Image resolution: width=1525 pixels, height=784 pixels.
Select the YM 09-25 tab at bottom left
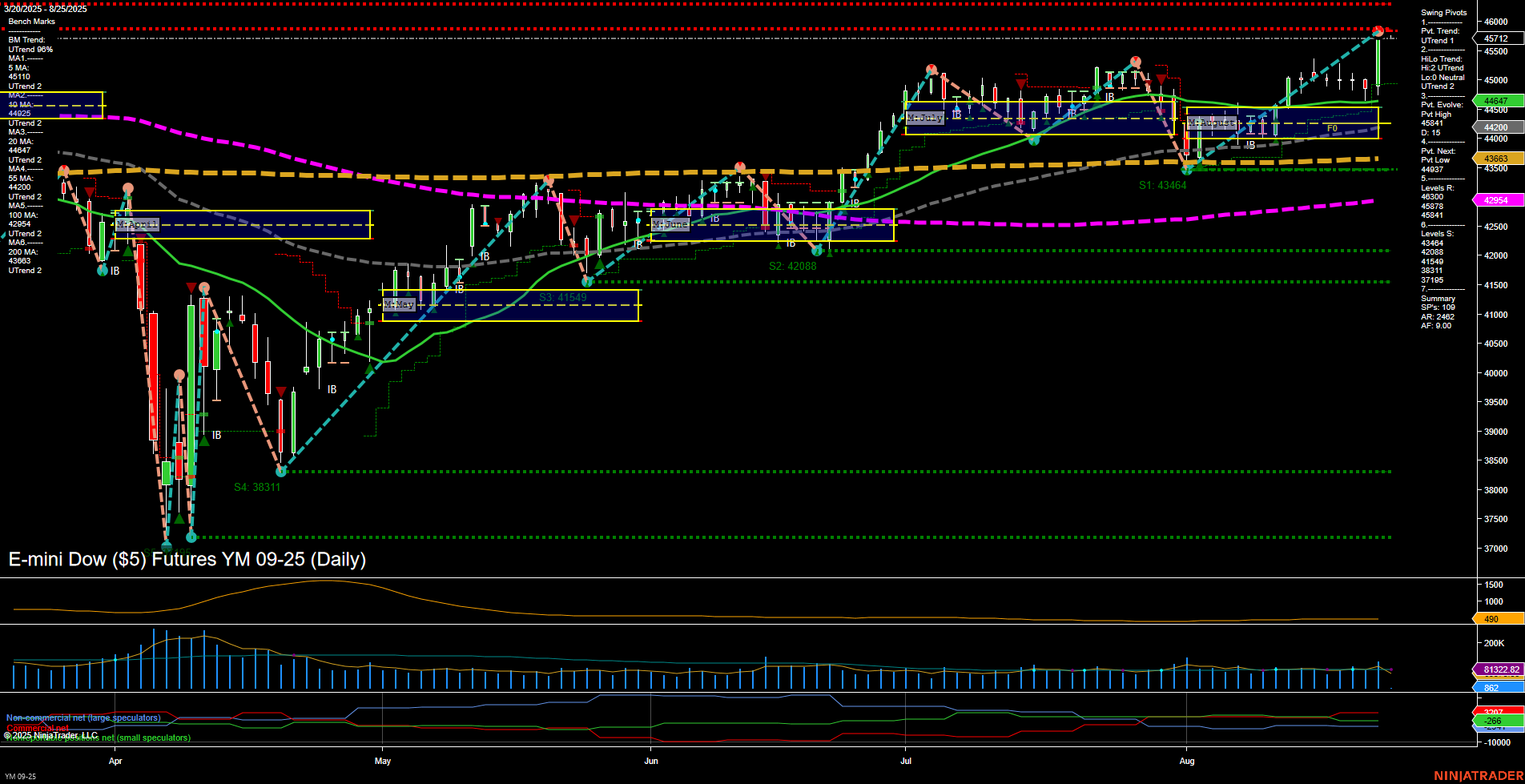(20, 775)
